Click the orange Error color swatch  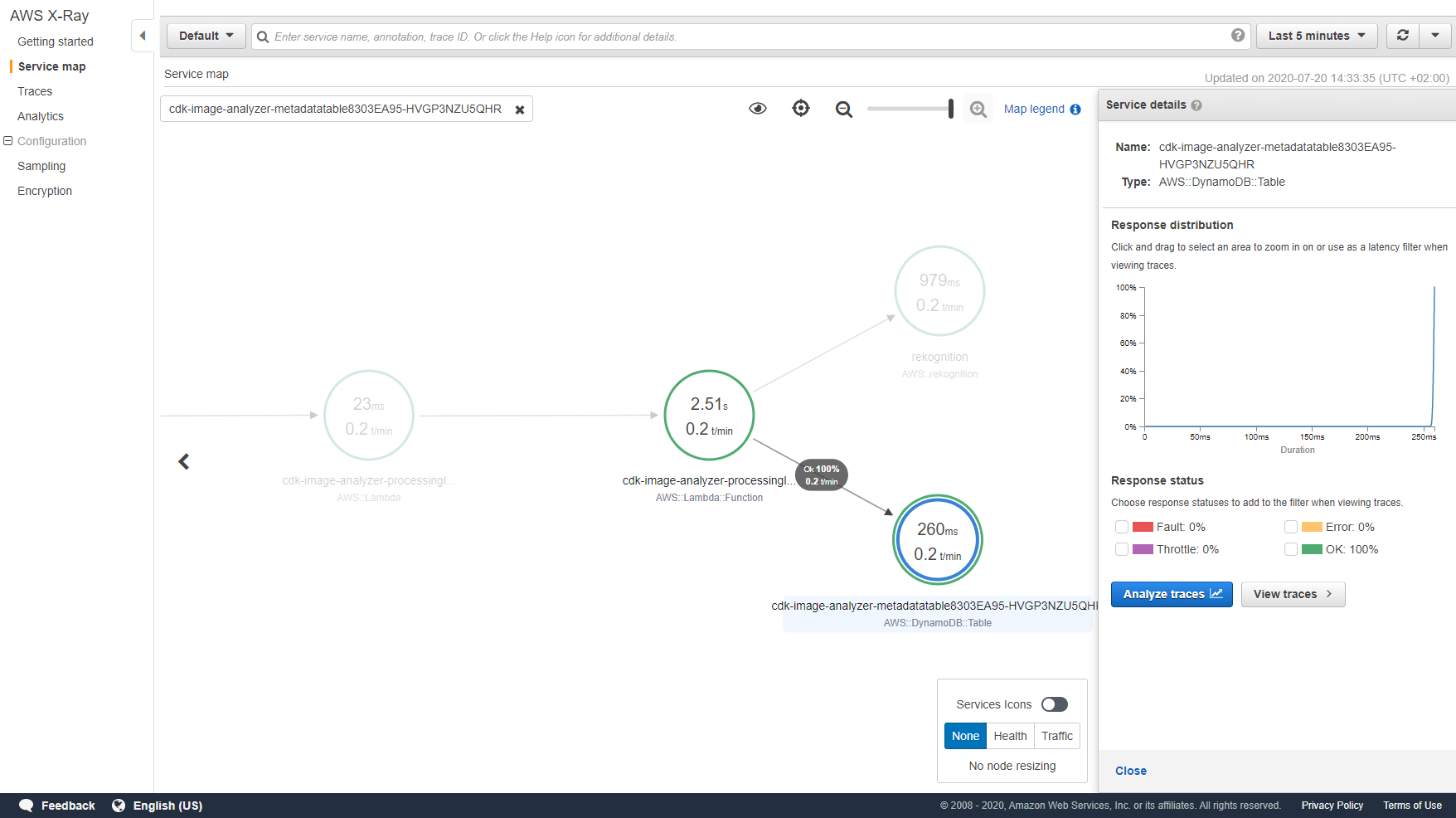tap(1312, 527)
